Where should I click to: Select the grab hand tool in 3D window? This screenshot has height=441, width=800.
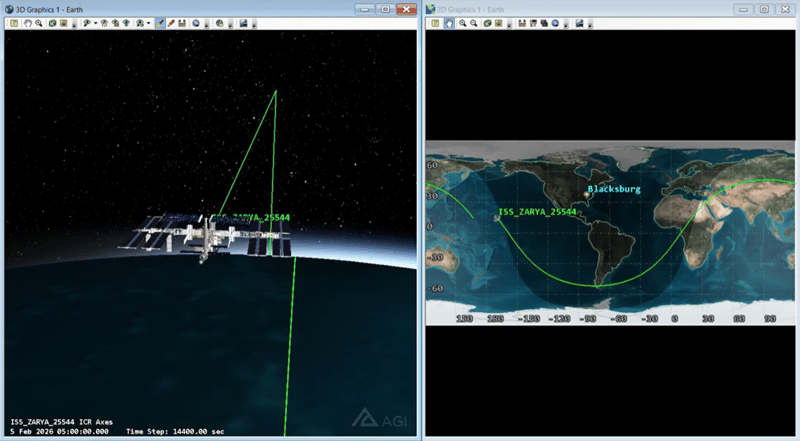(27, 22)
